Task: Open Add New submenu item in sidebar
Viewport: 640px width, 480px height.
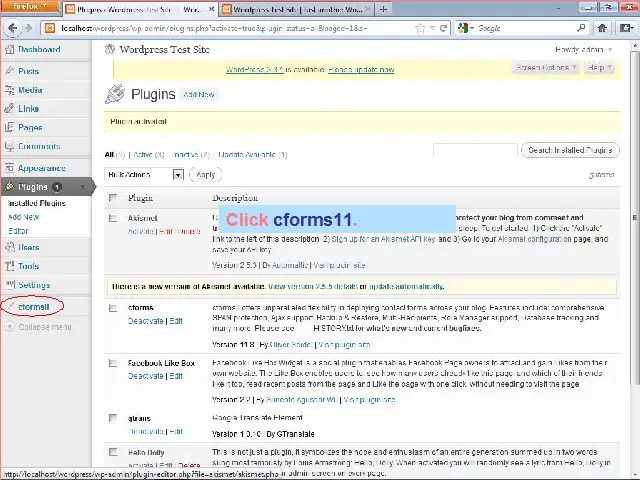Action: coord(23,217)
